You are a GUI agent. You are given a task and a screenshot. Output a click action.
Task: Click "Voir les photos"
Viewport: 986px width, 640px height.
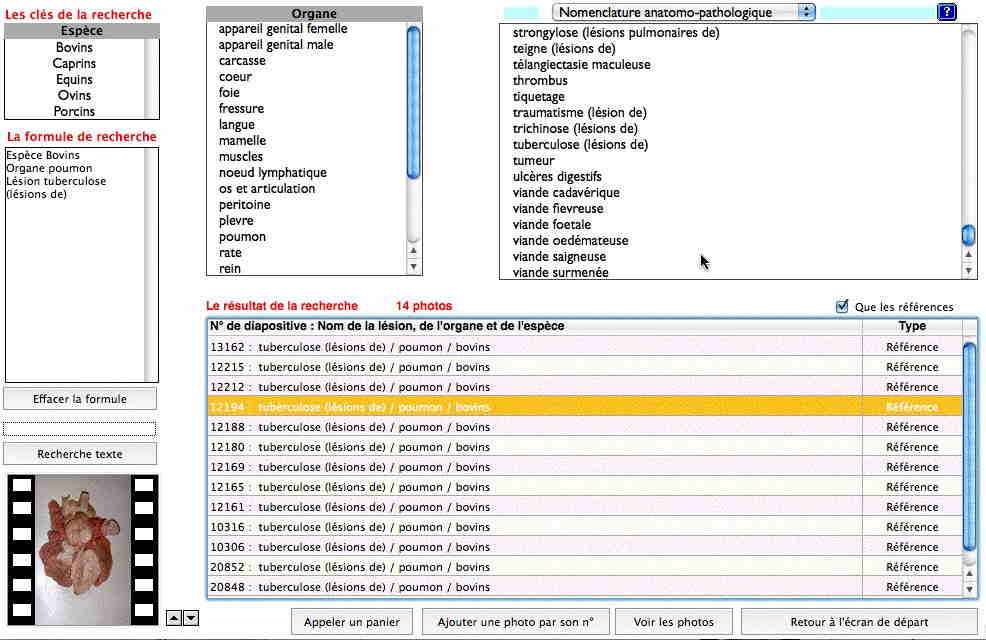coord(674,621)
